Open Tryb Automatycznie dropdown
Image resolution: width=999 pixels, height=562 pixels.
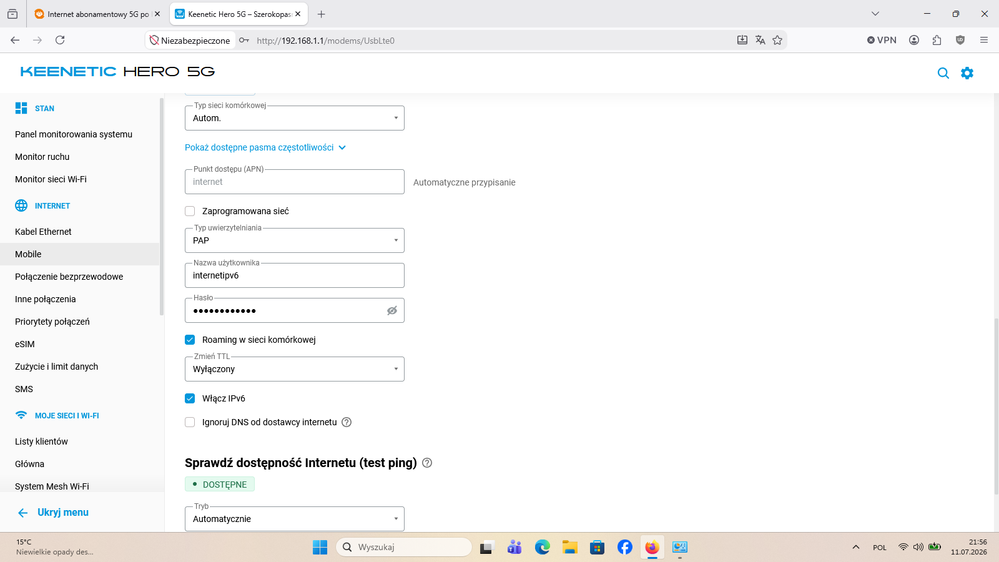pos(294,519)
